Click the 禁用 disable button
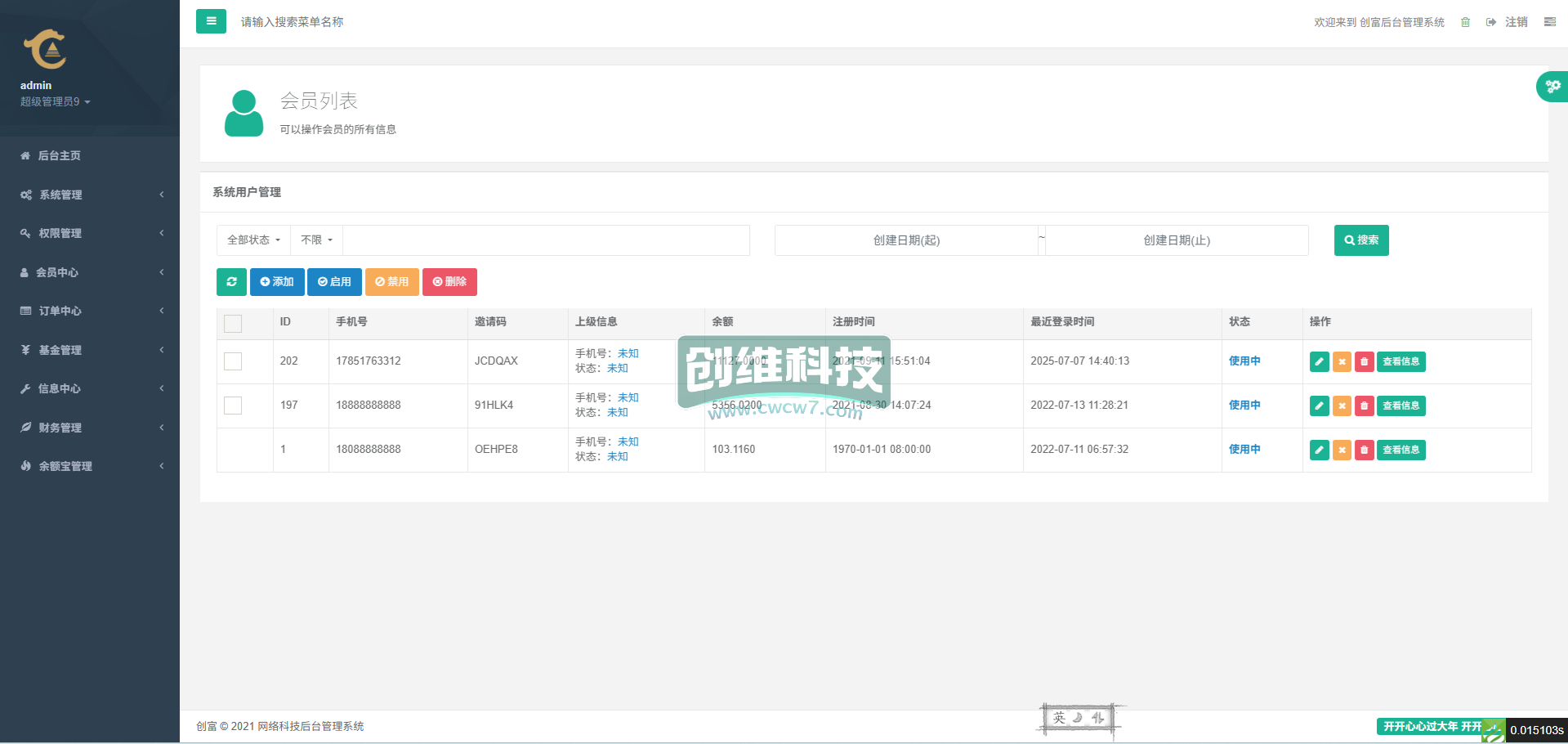This screenshot has width=1568, height=744. (392, 282)
